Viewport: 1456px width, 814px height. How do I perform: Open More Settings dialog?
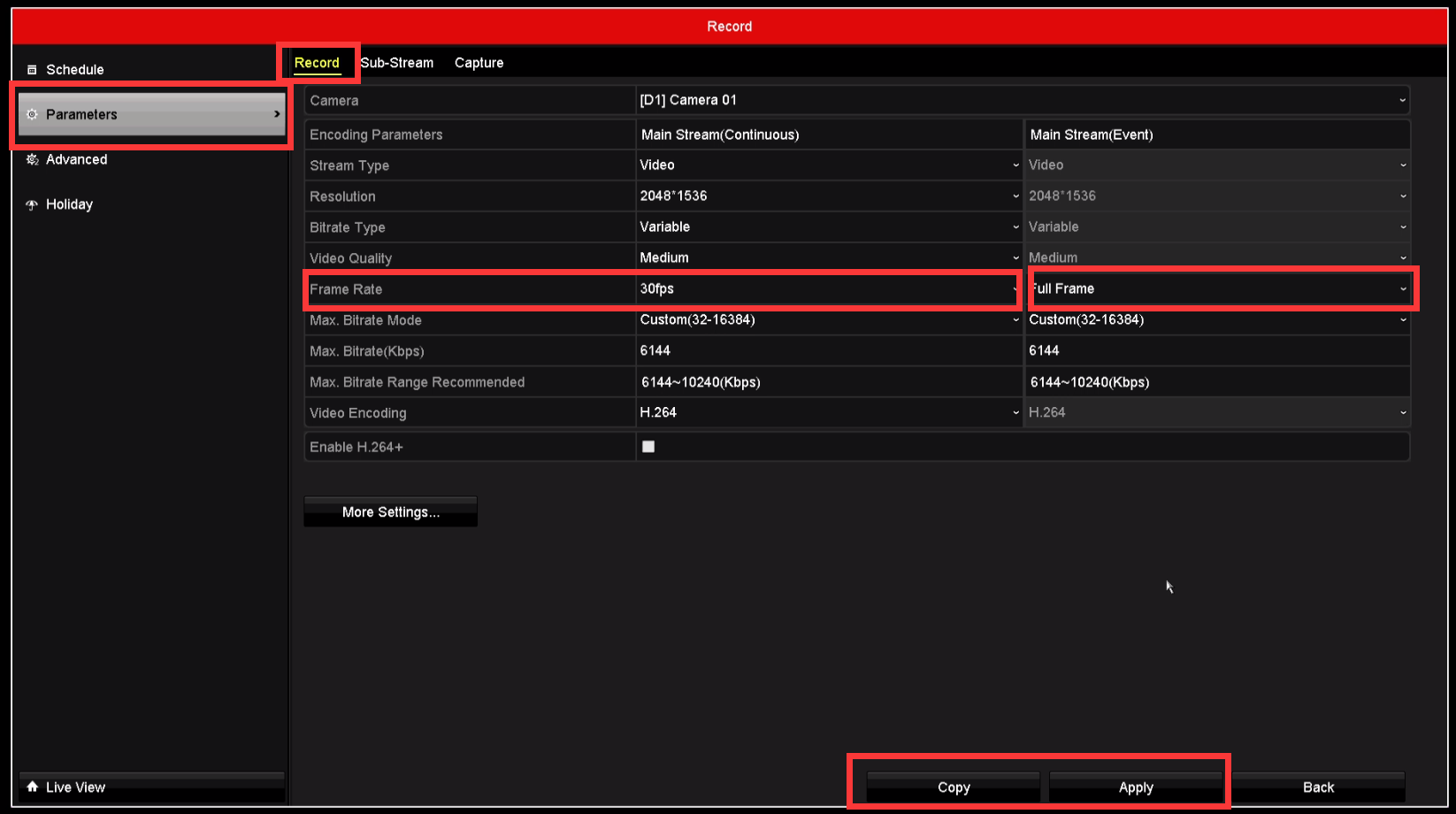390,512
